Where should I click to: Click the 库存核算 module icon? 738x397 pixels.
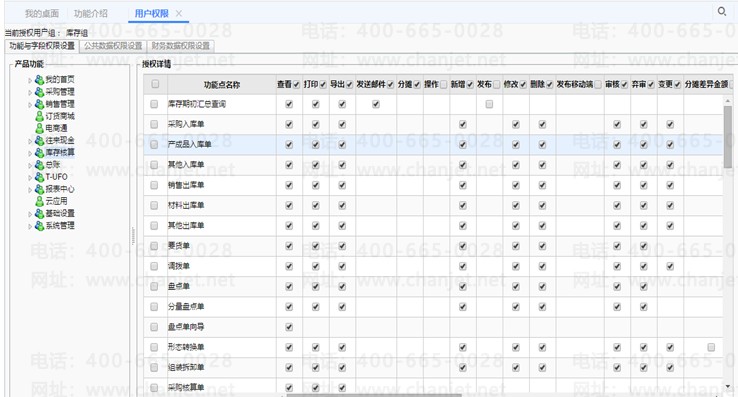pos(40,153)
